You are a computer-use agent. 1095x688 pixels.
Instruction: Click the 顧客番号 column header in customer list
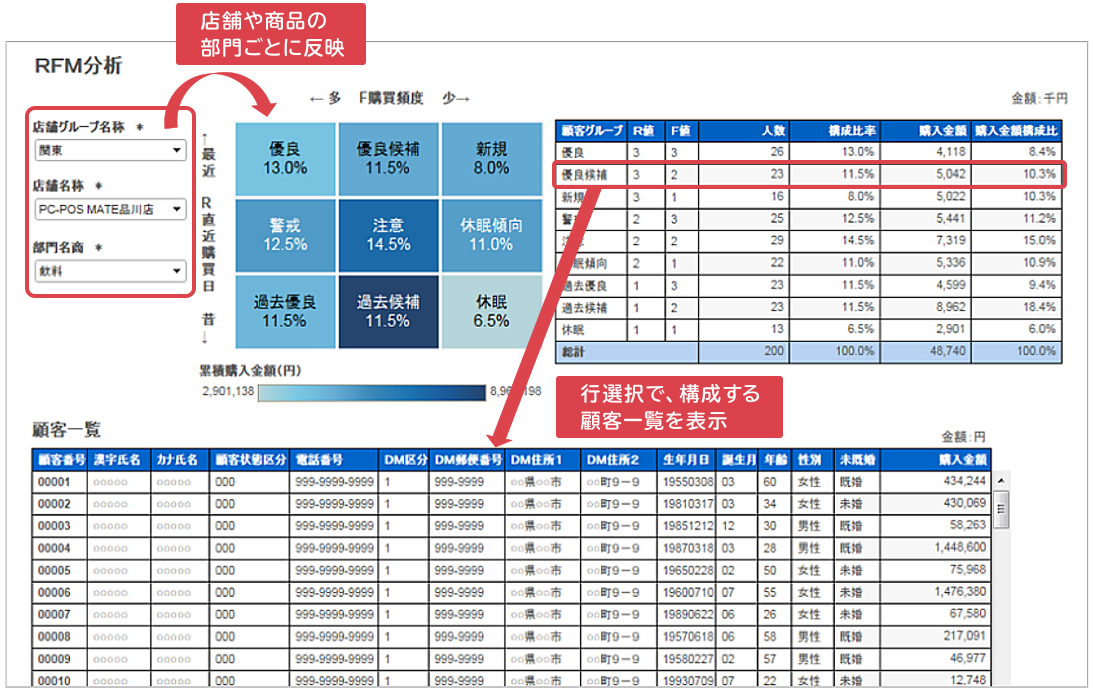60,460
